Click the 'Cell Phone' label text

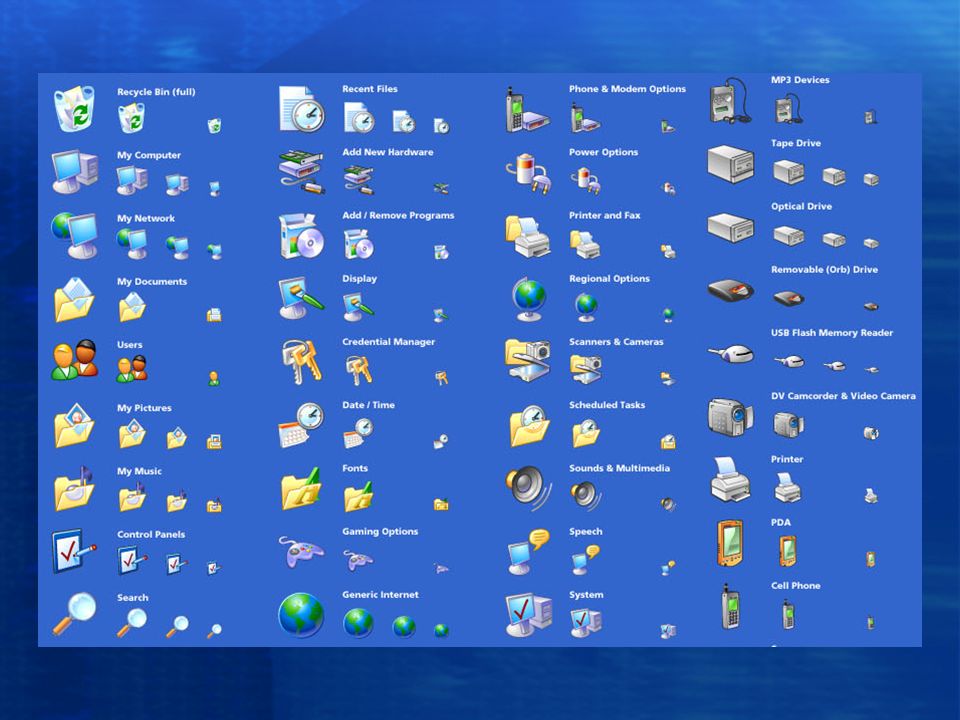click(x=795, y=585)
